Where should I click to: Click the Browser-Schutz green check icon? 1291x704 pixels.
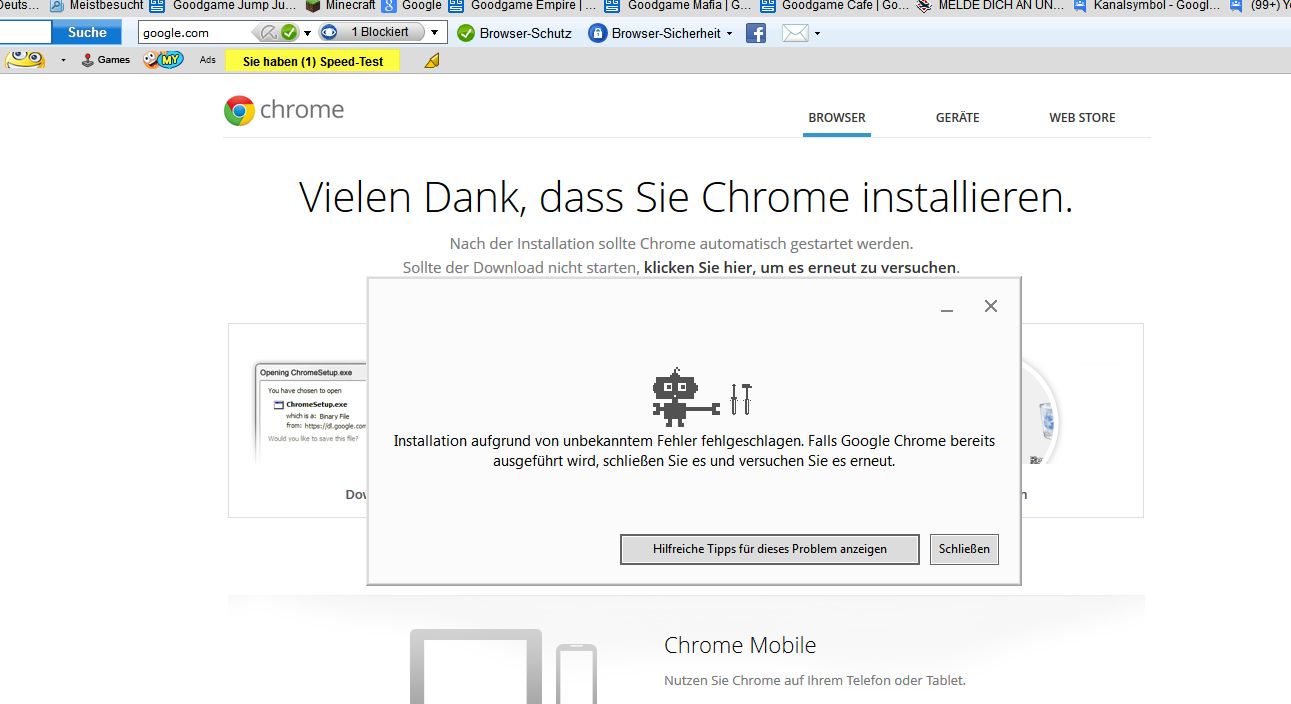click(465, 33)
